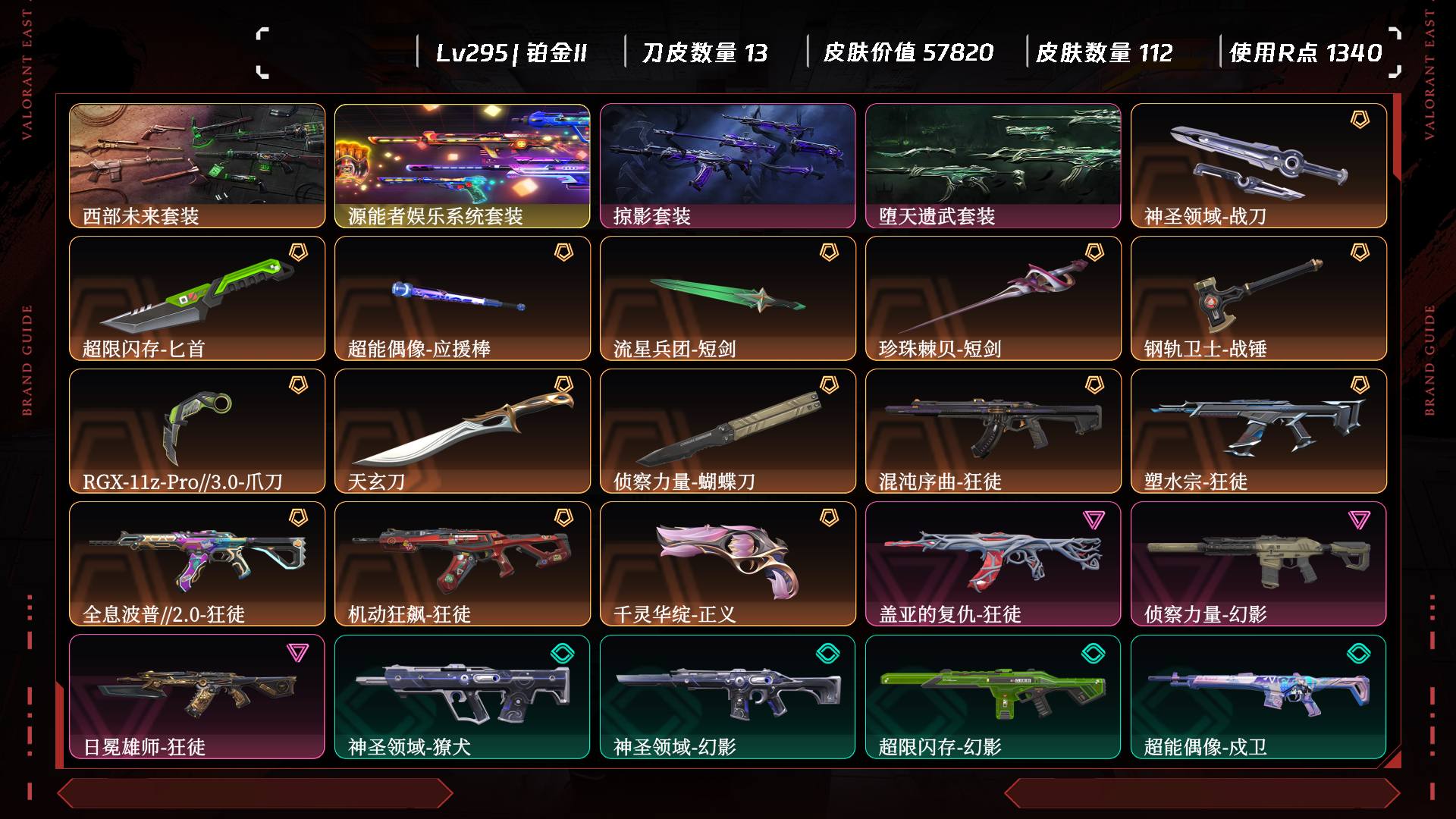This screenshot has height=819, width=1456.
Task: Choose the 侦察力量-蝴蝶刀 butterfly knife icon
Action: [x=729, y=427]
